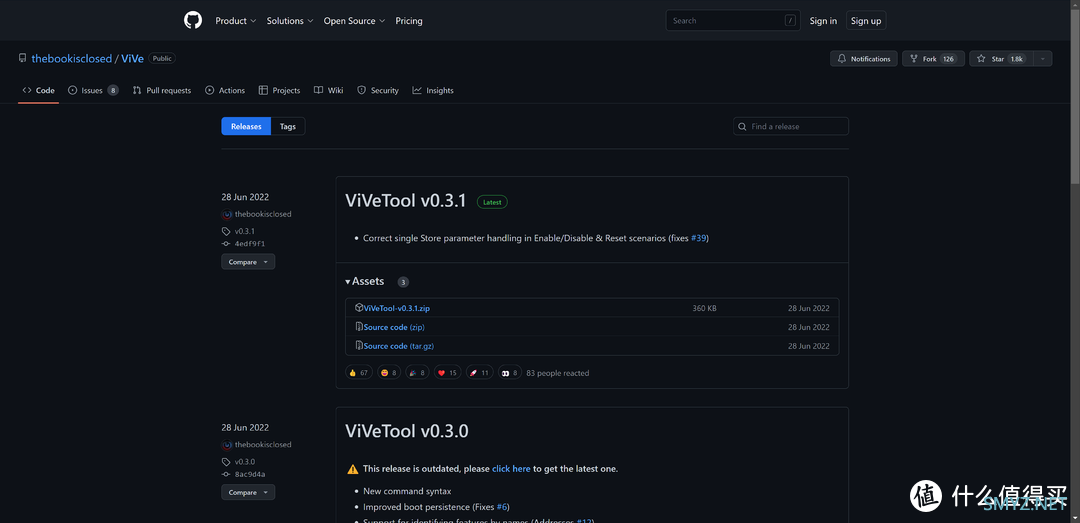The width and height of the screenshot is (1080, 523).
Task: Open commit 4edf9f1
Action: (249, 244)
